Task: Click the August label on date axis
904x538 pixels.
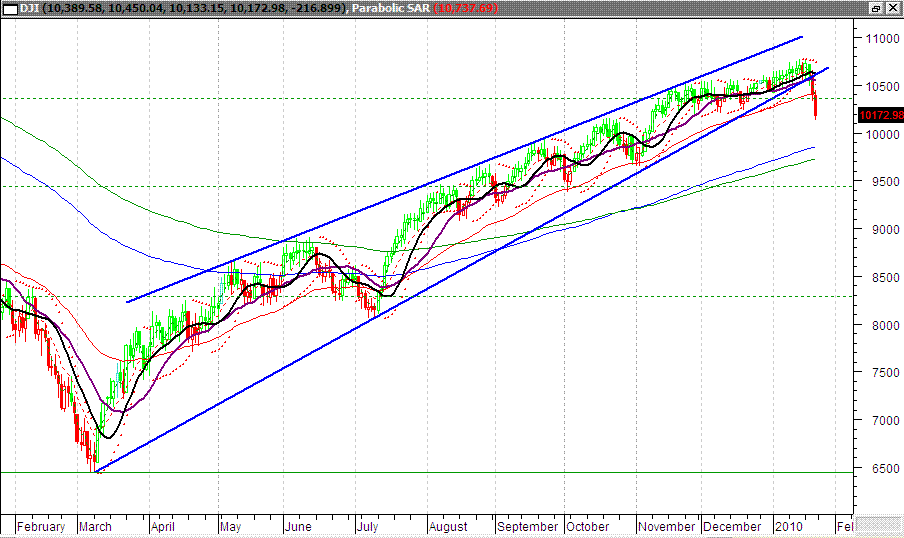Action: point(448,526)
